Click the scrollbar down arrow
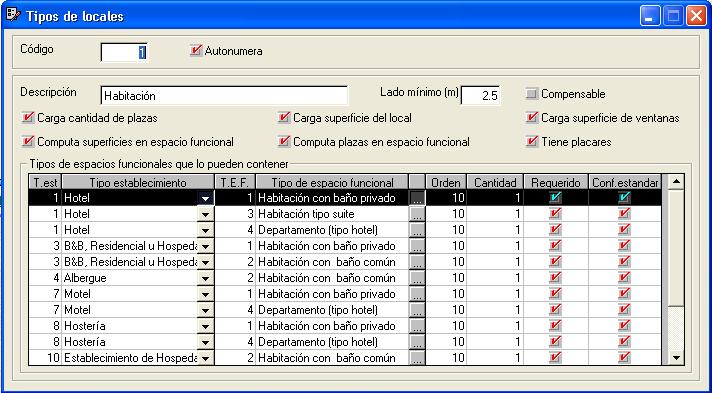 676,358
